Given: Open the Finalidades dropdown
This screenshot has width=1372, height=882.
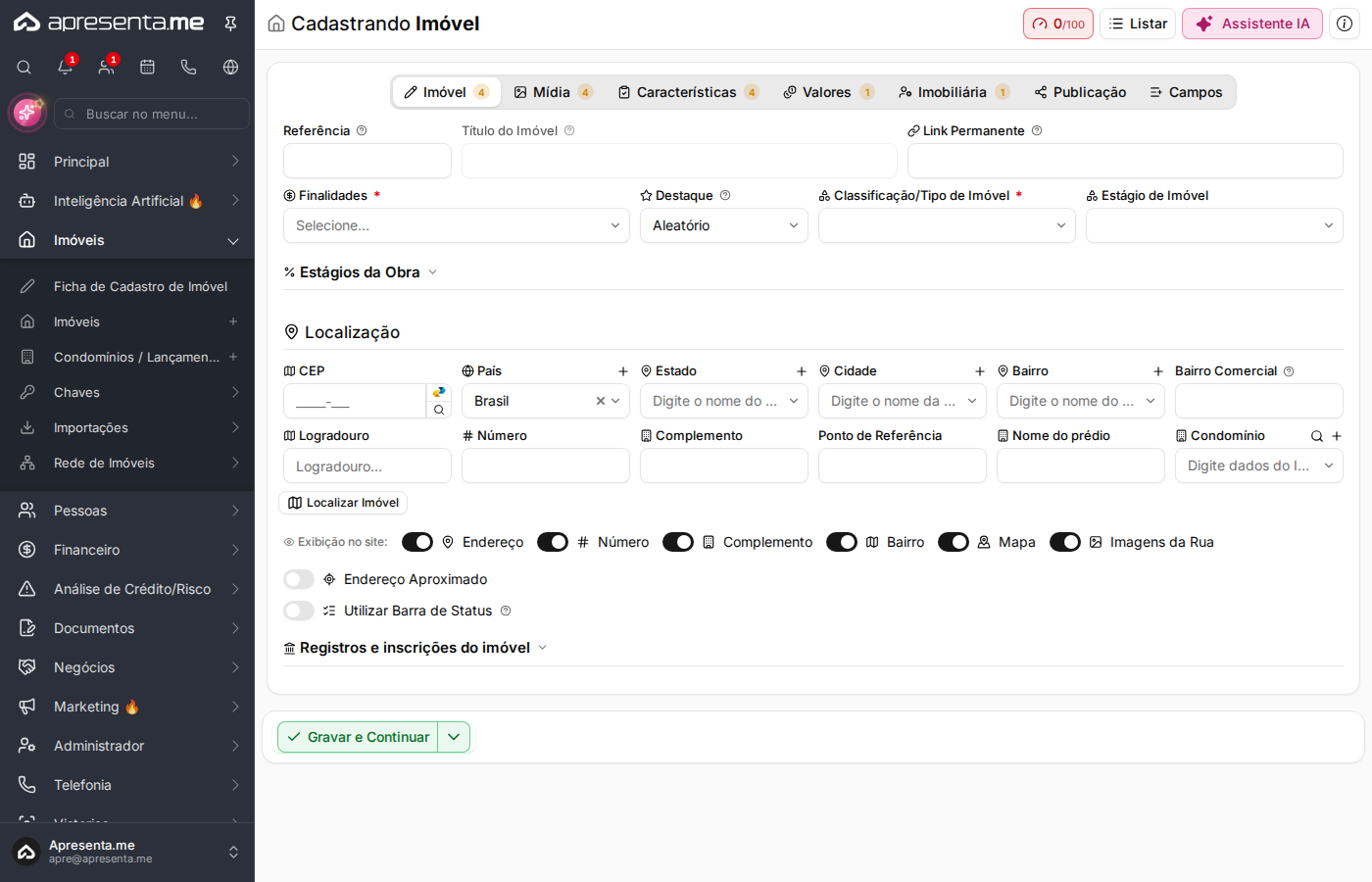Looking at the screenshot, I should [x=457, y=225].
